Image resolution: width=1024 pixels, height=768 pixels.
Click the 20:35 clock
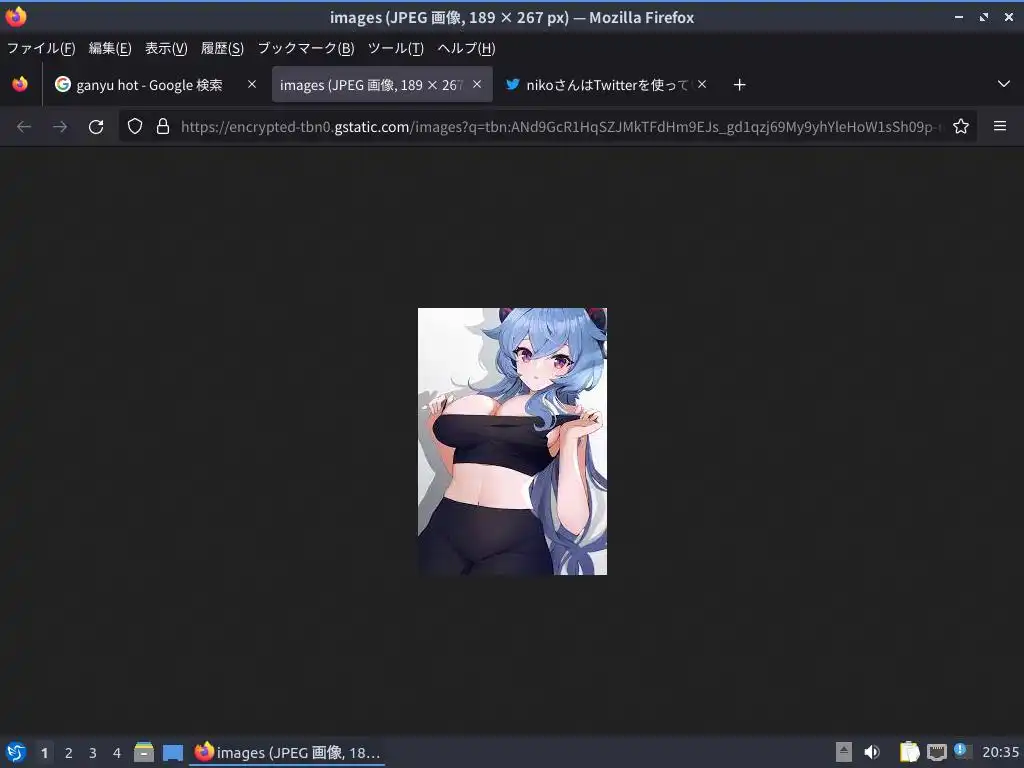click(1000, 752)
